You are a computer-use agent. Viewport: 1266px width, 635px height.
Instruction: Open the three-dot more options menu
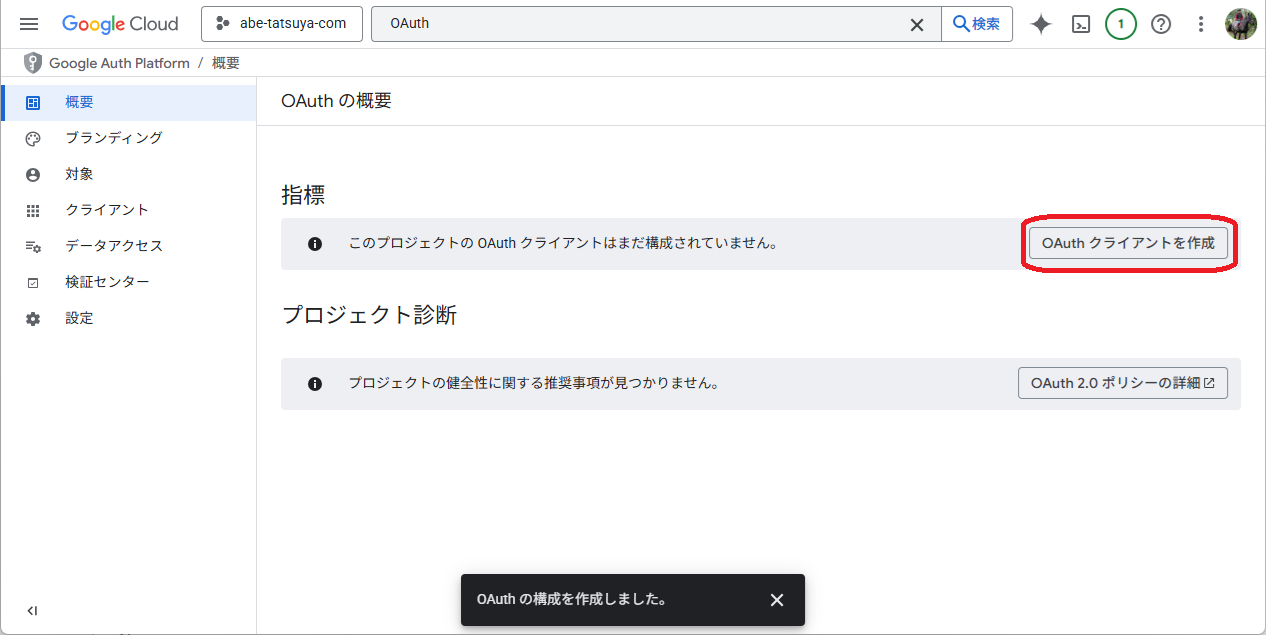coord(1201,24)
